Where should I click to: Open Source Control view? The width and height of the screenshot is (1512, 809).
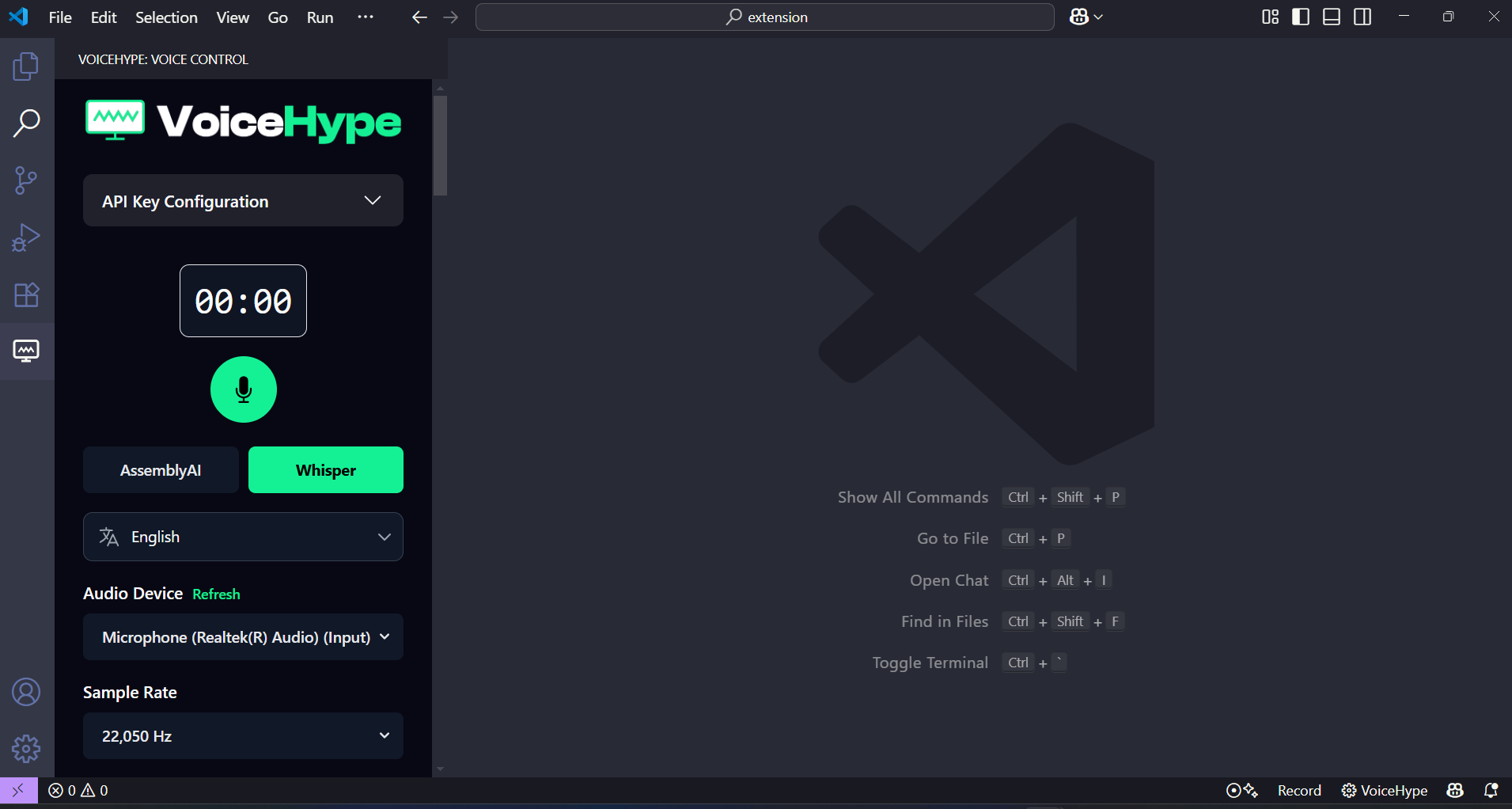[26, 180]
